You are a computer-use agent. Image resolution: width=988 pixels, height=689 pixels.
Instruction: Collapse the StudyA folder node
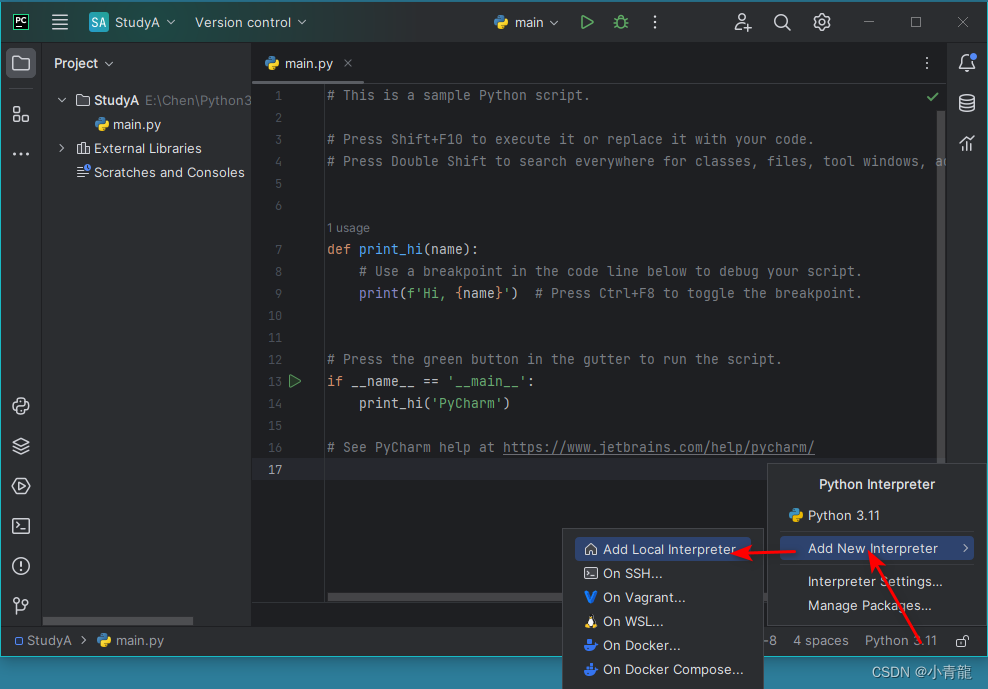tap(62, 100)
